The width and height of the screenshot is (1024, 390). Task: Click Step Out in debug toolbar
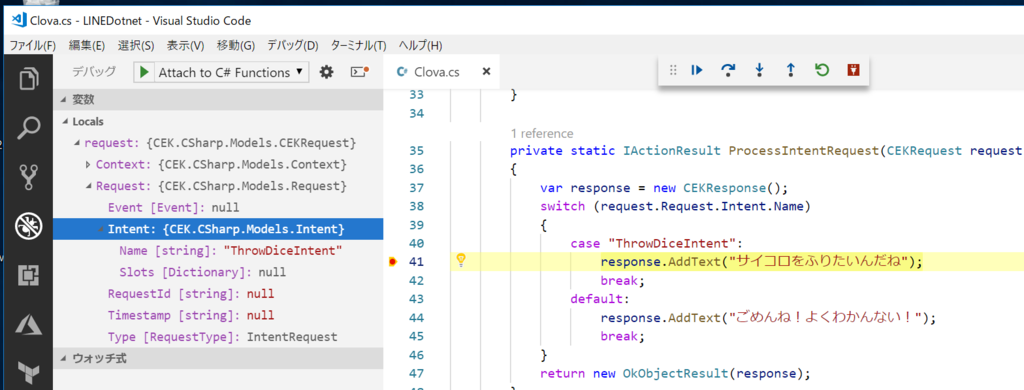[790, 70]
